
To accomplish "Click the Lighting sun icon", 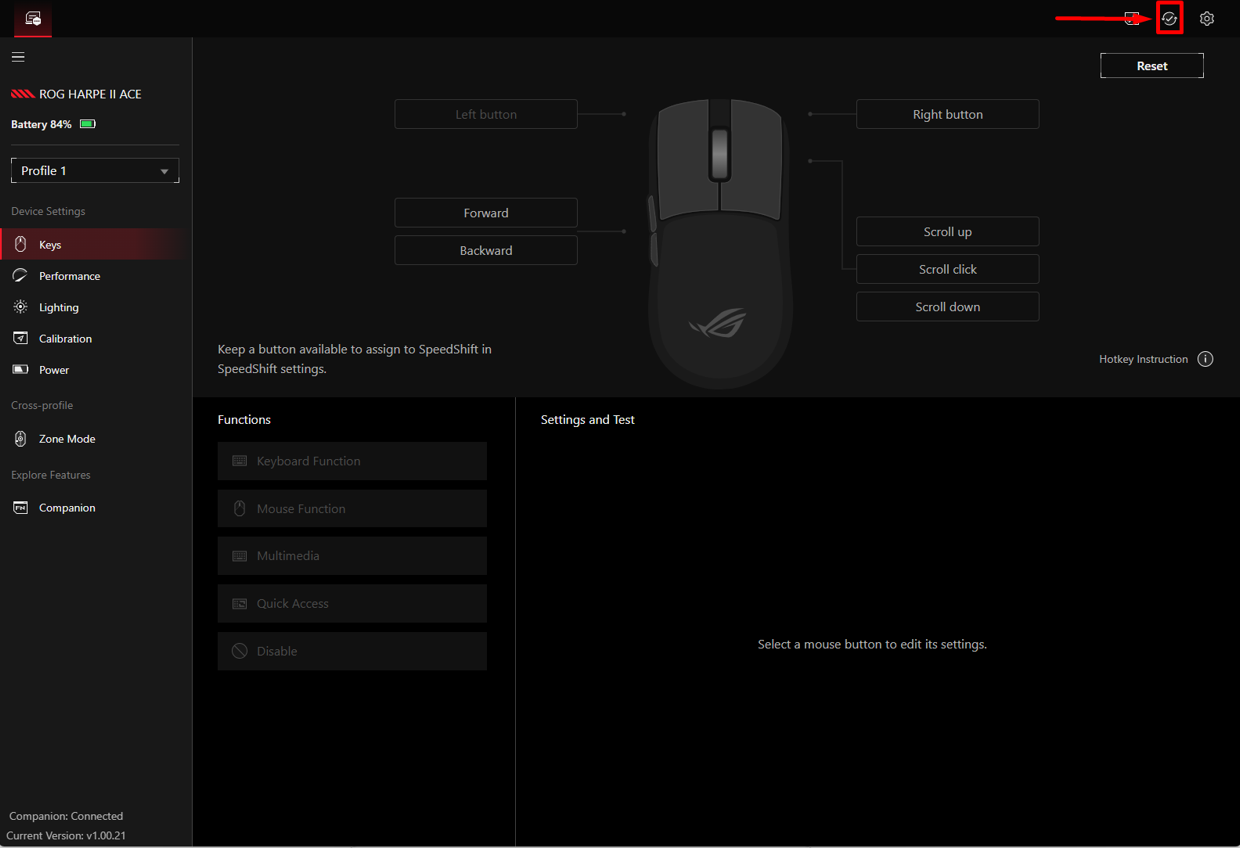I will click(x=20, y=307).
